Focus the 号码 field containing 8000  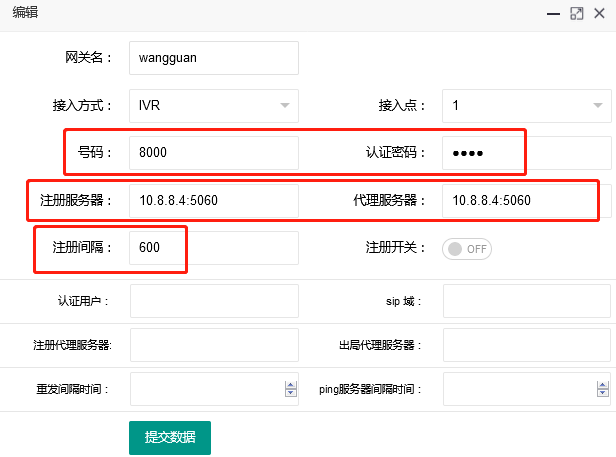[x=213, y=153]
